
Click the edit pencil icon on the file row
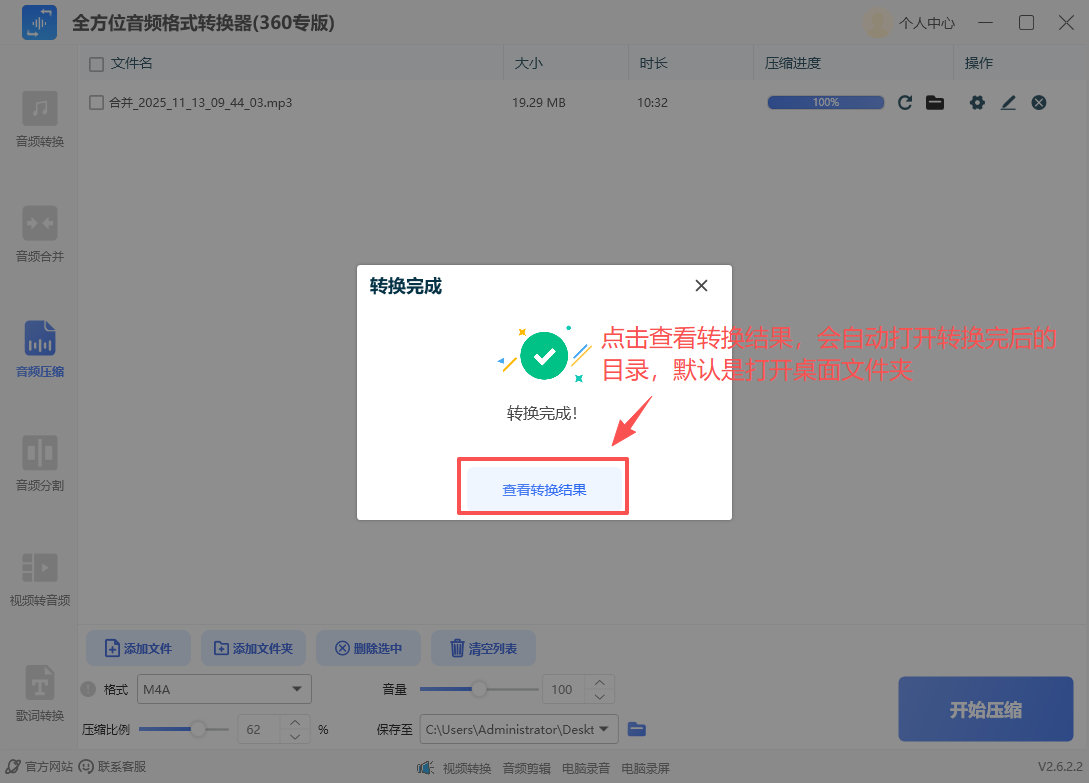[1008, 102]
